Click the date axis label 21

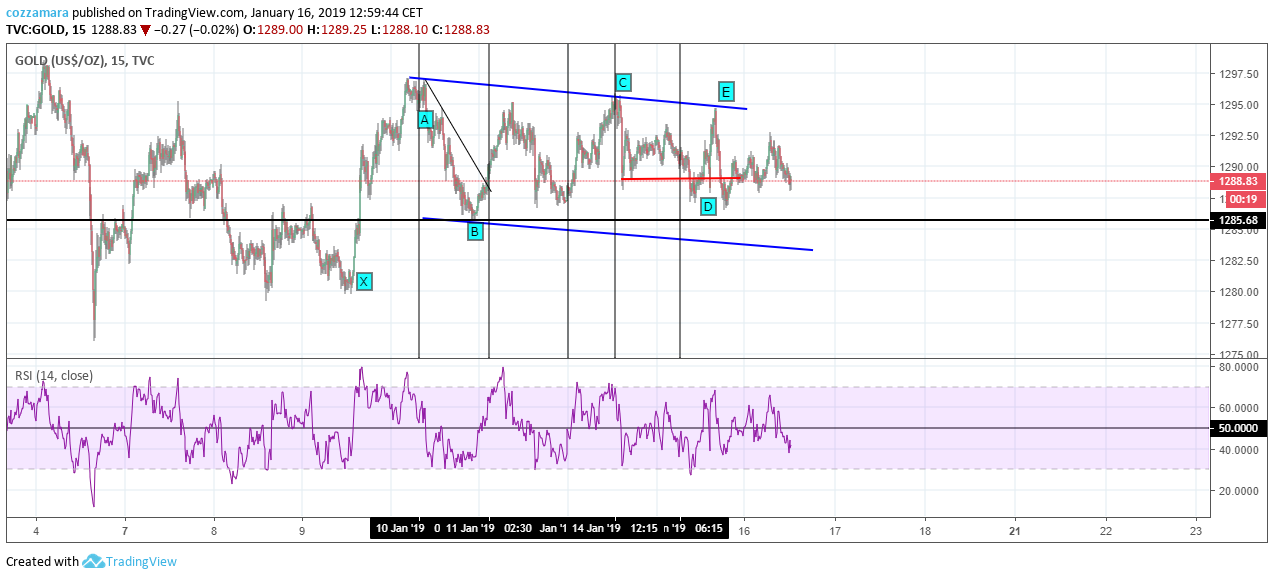click(x=1015, y=531)
